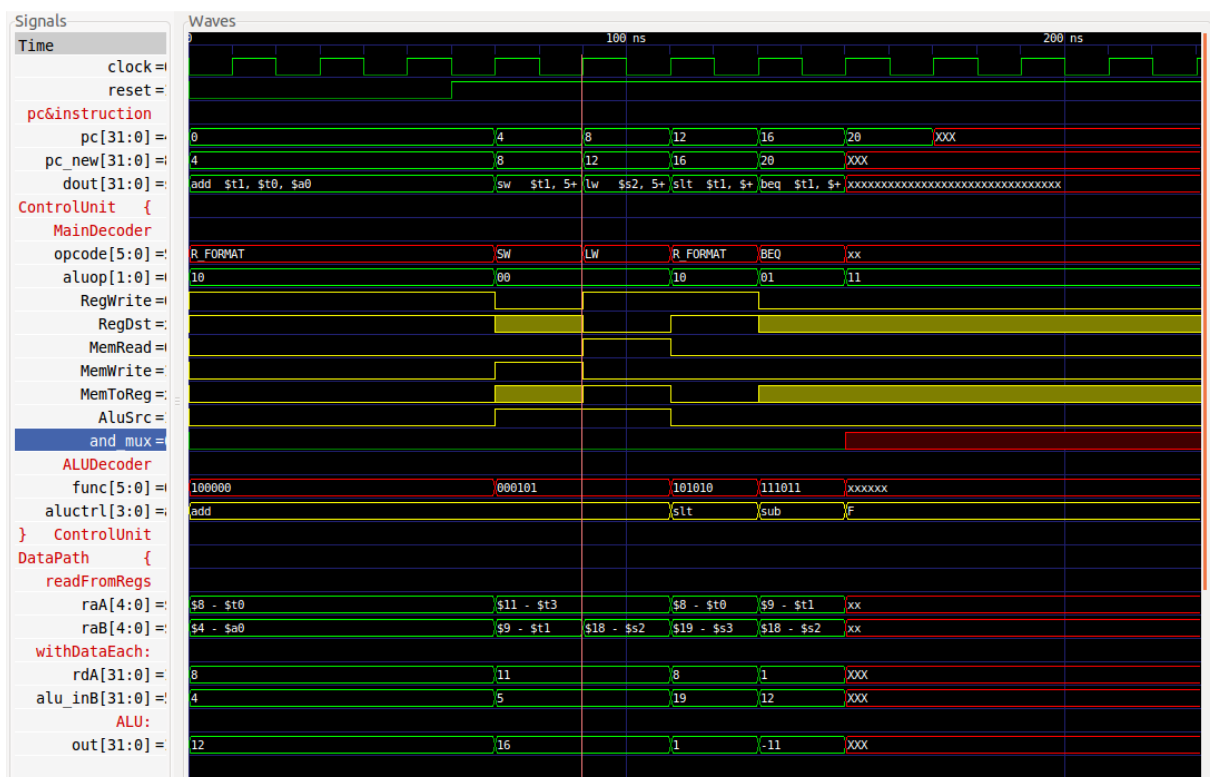1212x780 pixels.
Task: Click the red and_mux undefined wave segment
Action: click(1022, 441)
